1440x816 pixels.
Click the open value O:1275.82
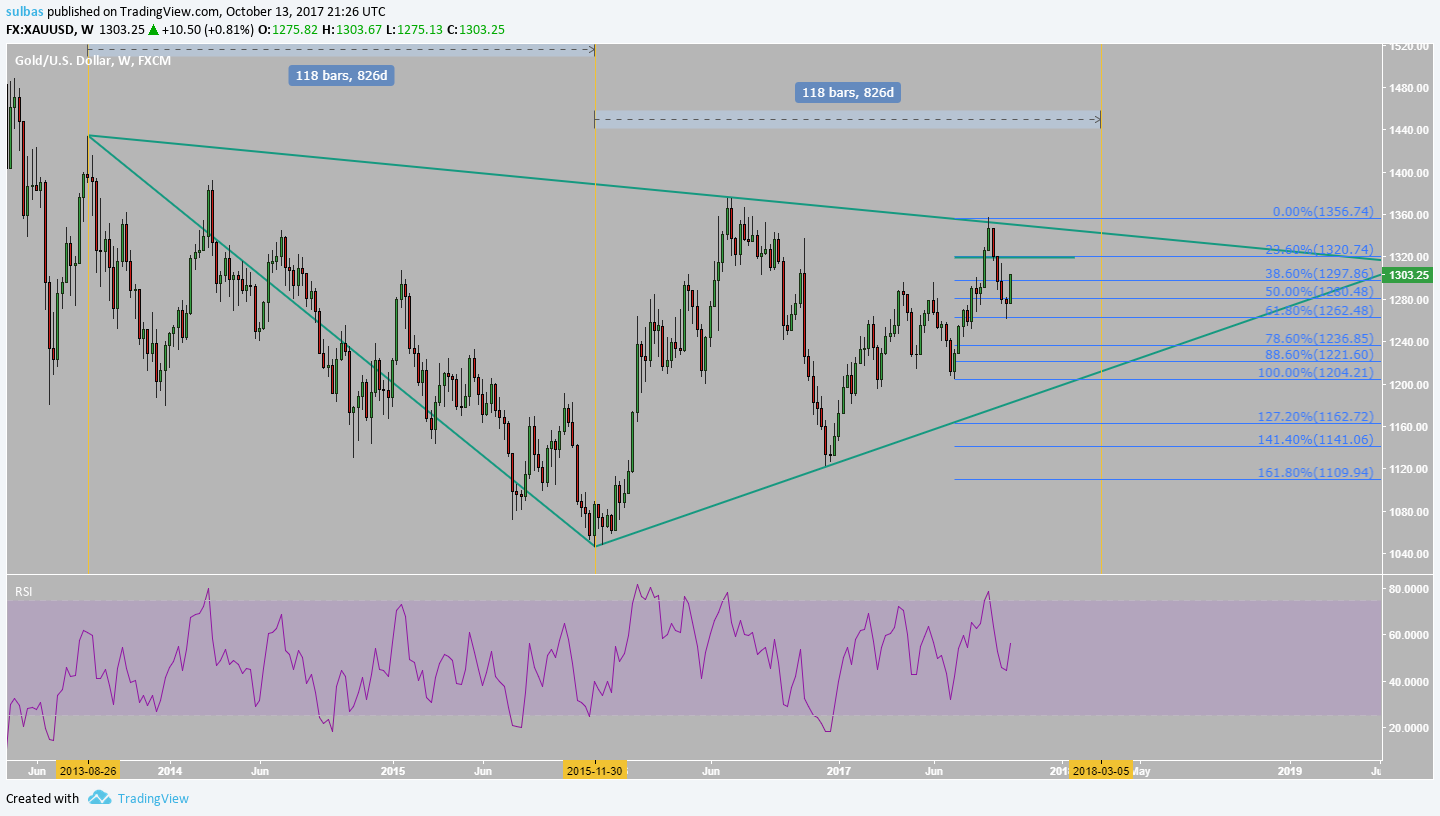[x=288, y=29]
